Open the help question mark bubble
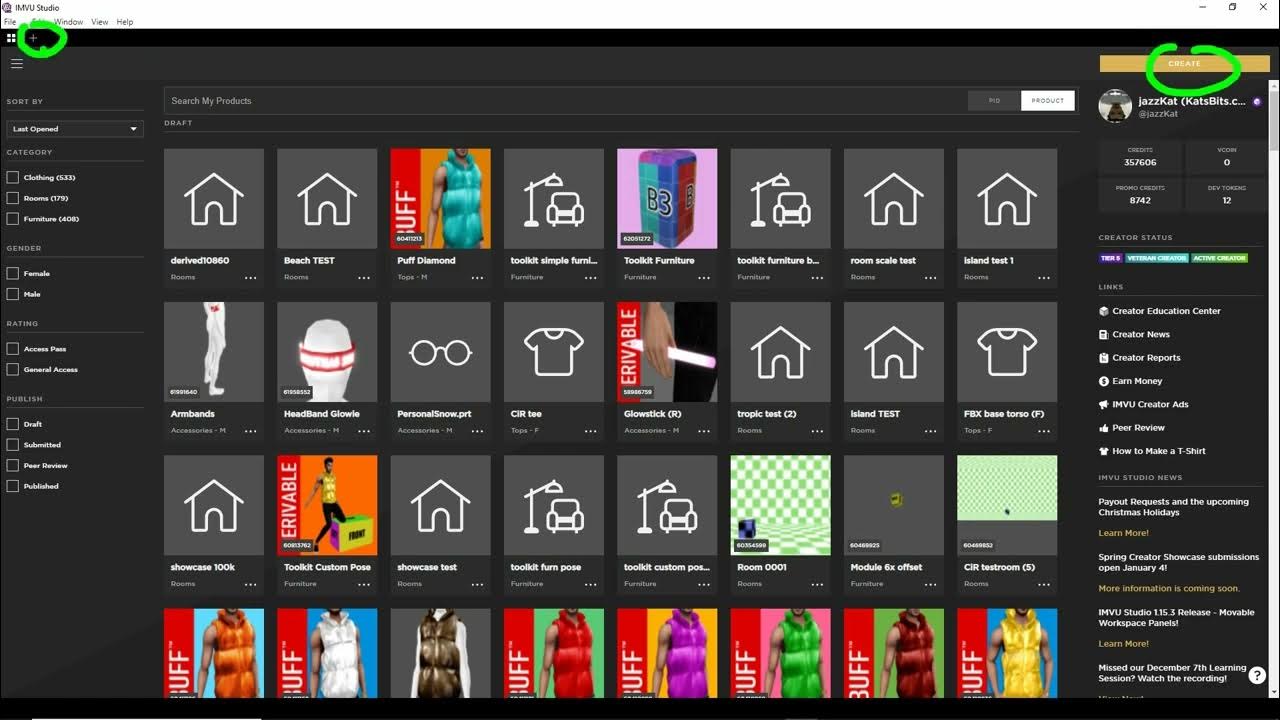 coord(1258,675)
